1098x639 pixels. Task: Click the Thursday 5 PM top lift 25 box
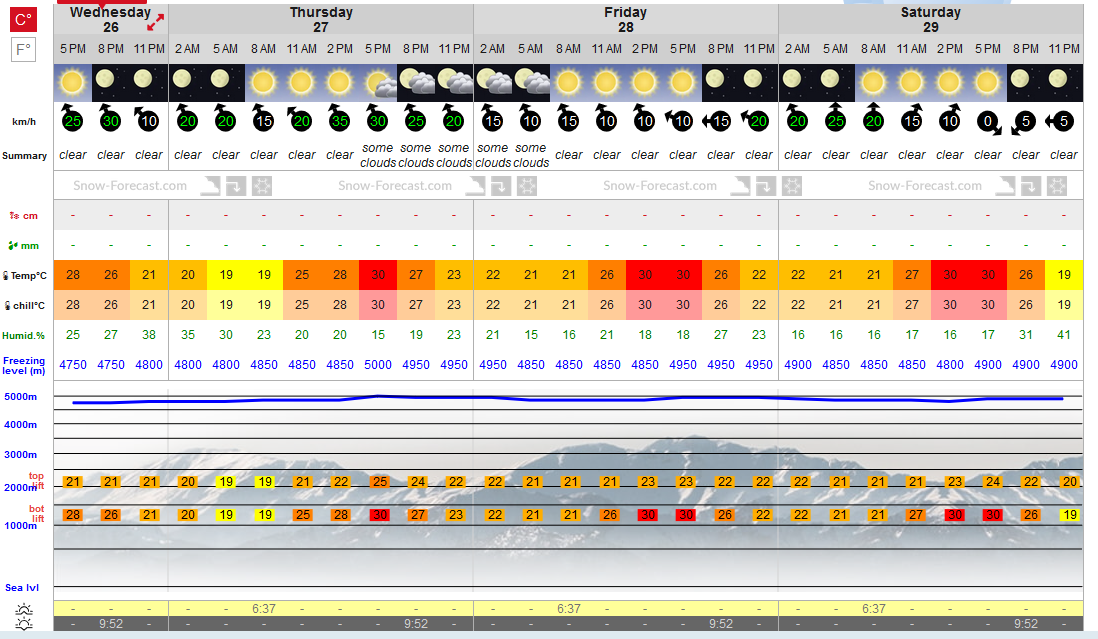(x=379, y=482)
